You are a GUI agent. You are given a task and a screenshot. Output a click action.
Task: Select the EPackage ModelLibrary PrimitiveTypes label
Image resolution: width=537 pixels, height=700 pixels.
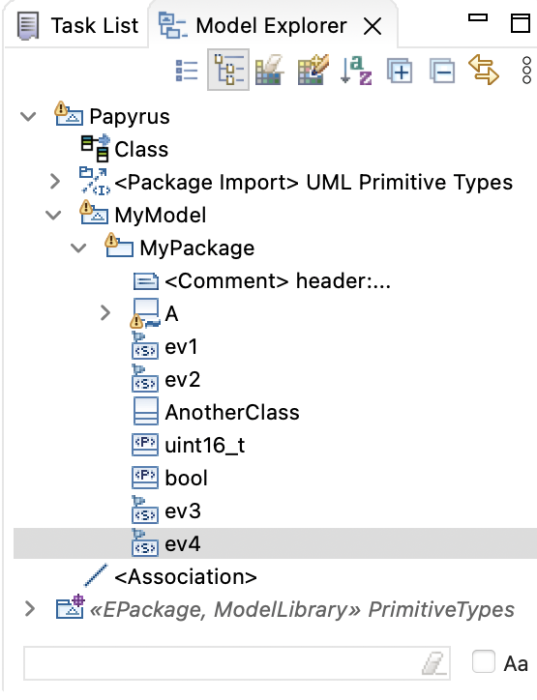click(x=302, y=610)
